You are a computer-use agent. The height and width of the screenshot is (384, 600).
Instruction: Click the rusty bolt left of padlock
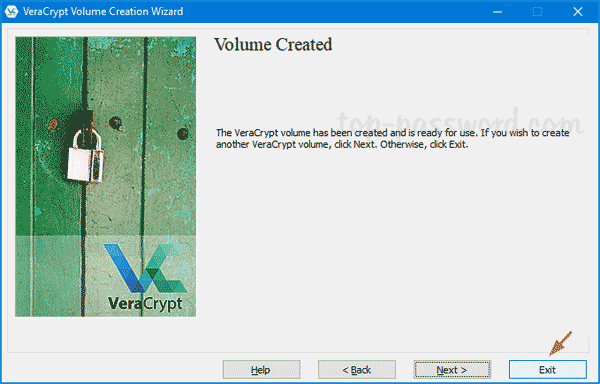[53, 124]
